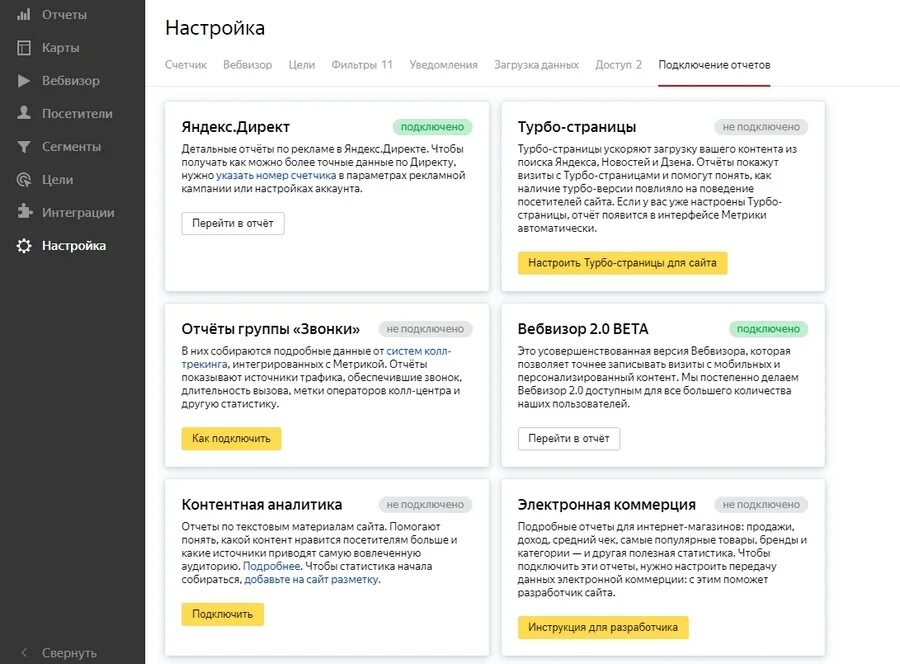This screenshot has height=664, width=900.
Task: Open the Фильтры 11 tab
Action: (362, 65)
